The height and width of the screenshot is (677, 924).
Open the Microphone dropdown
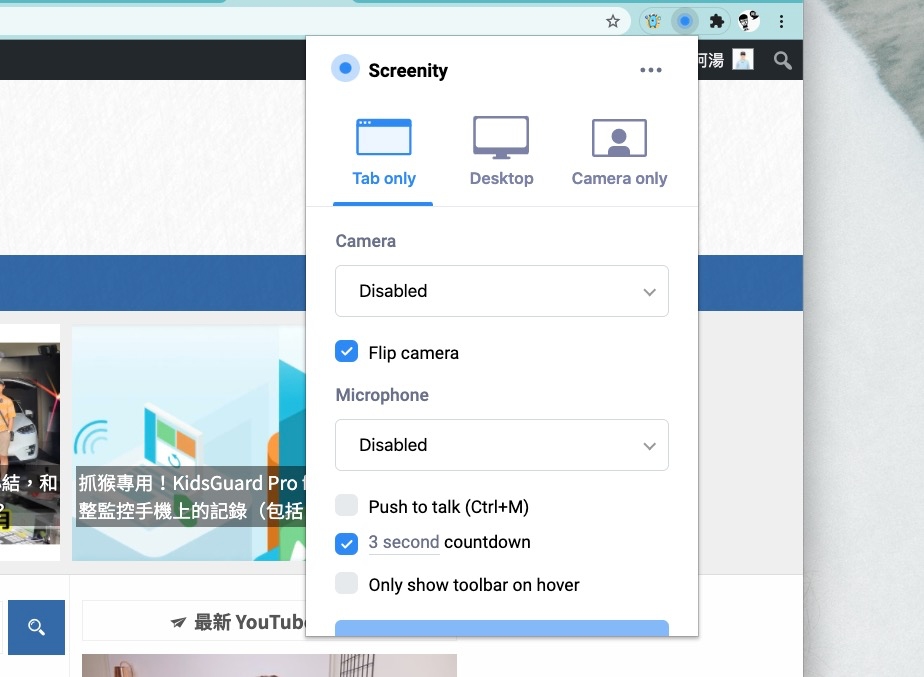pyautogui.click(x=501, y=445)
